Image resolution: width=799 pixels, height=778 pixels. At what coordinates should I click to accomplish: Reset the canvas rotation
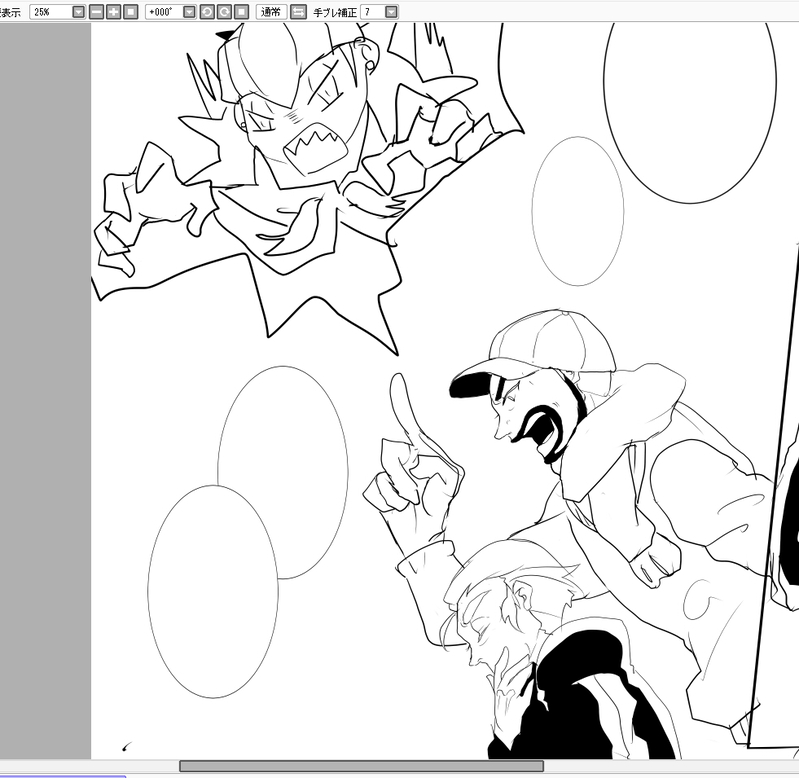(x=242, y=12)
